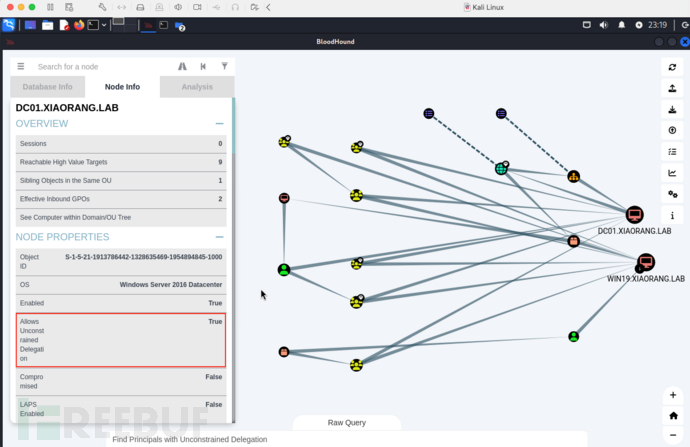
Task: Click Find Principals with Unconstrained Delegation text
Action: pos(190,439)
